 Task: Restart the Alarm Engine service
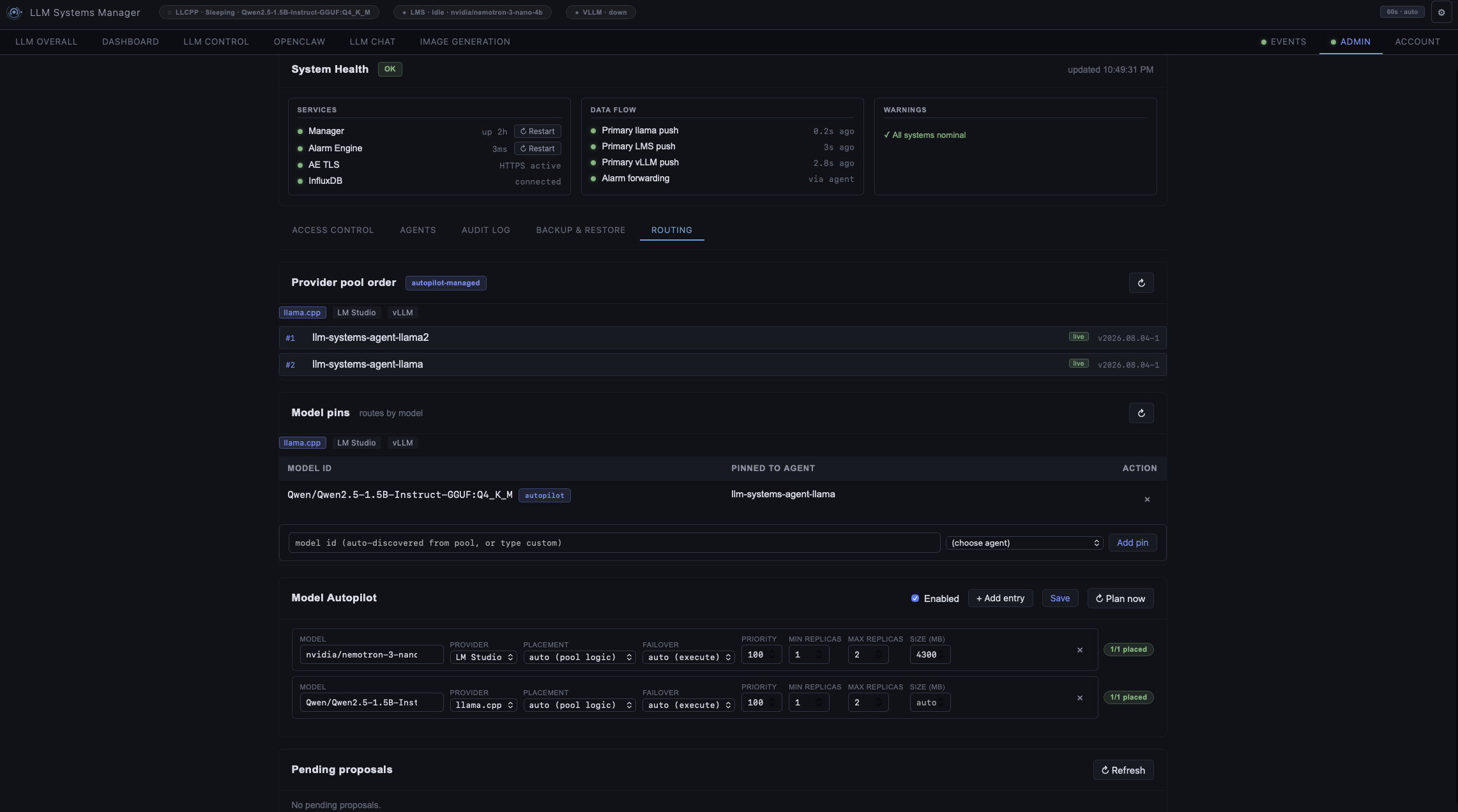[537, 149]
